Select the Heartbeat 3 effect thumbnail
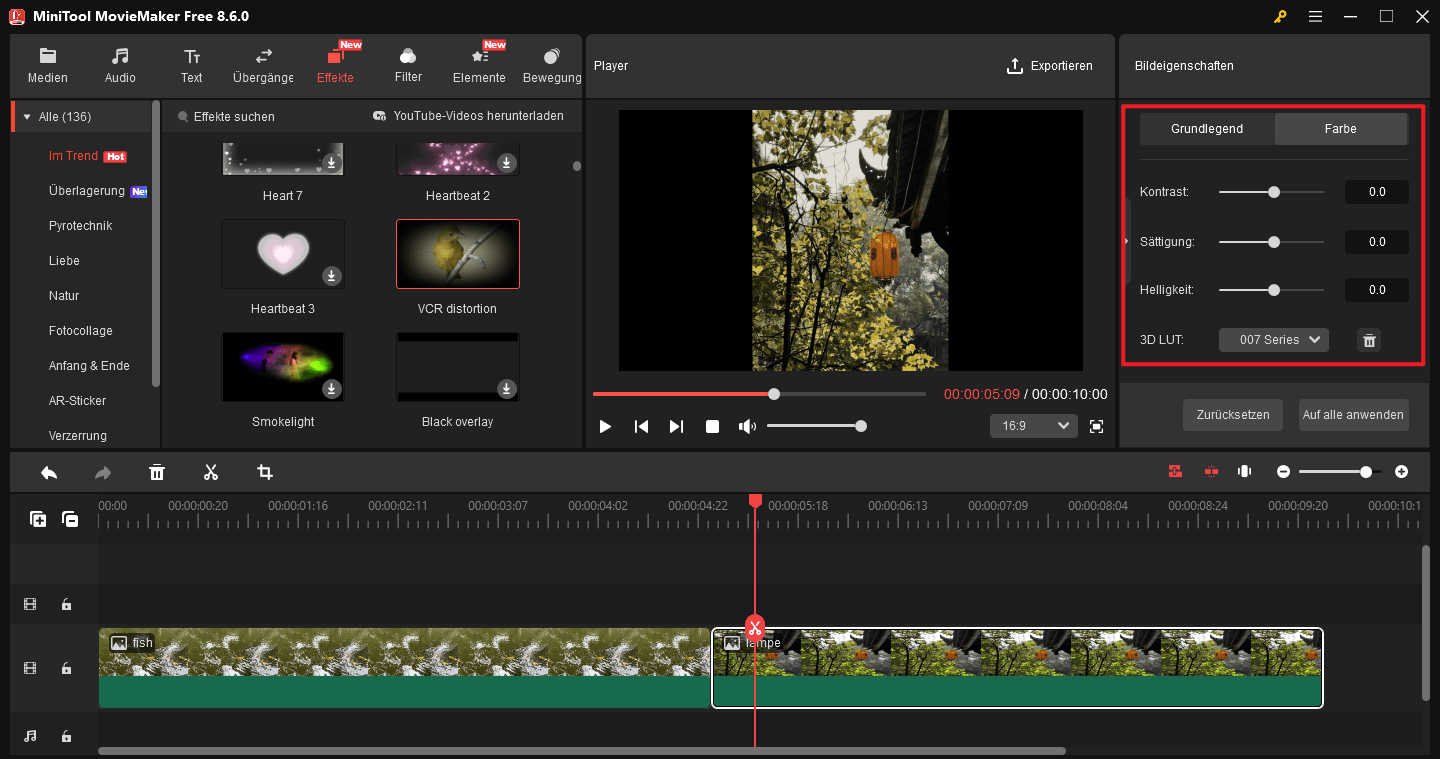Image resolution: width=1440 pixels, height=759 pixels. (283, 254)
